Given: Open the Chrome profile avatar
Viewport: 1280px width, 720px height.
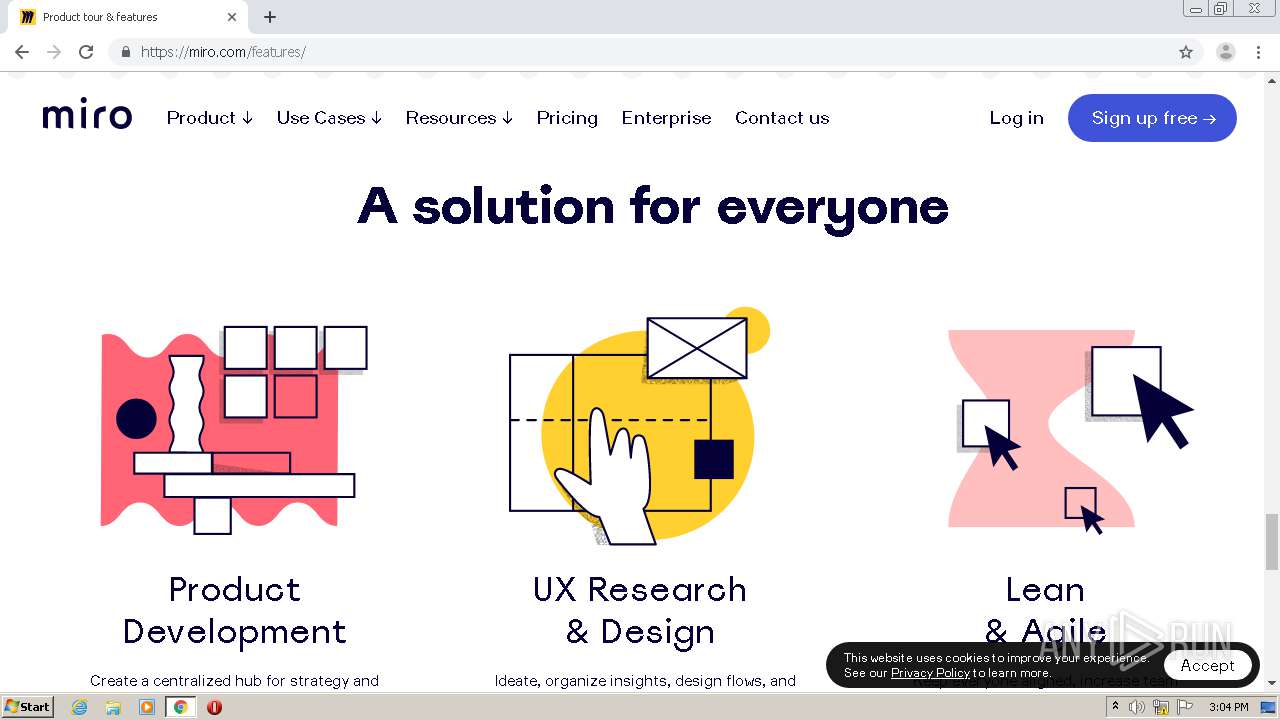Looking at the screenshot, I should (x=1226, y=52).
